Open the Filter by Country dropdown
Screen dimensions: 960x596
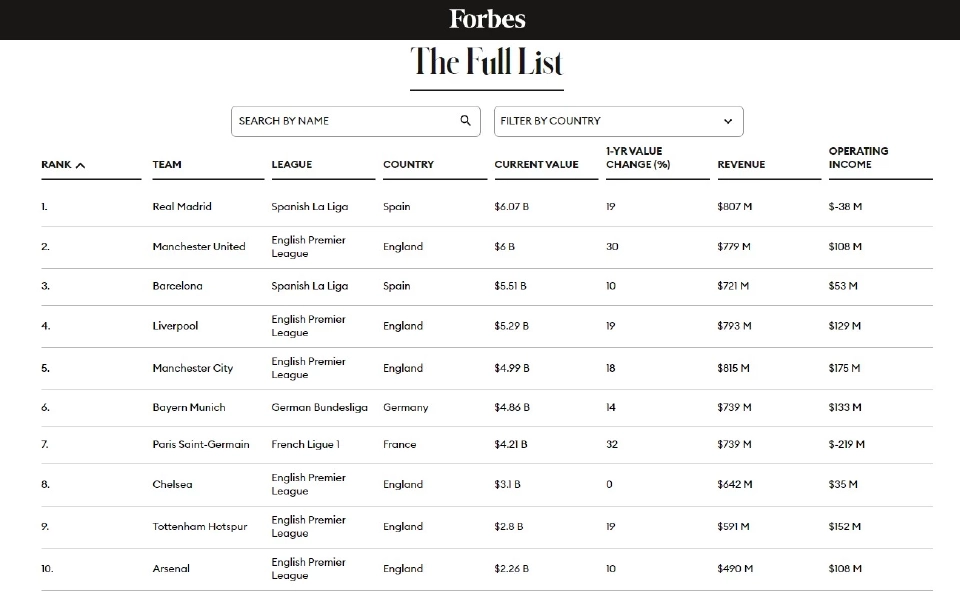point(618,121)
